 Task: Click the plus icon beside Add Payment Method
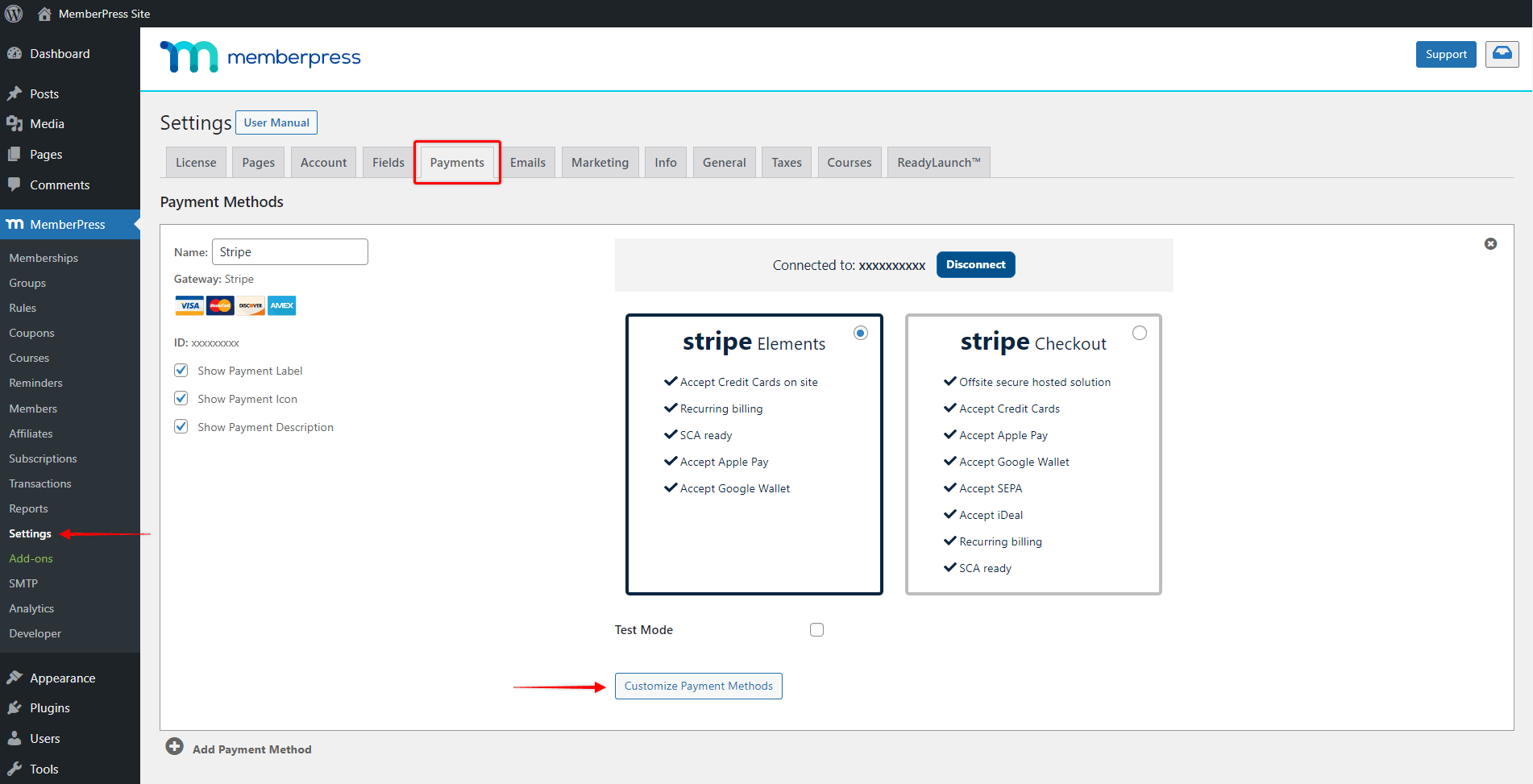point(175,747)
